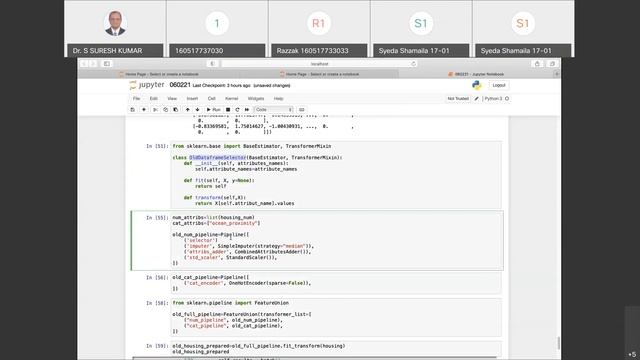Click the highlighted OldDataFrameSelector class name
This screenshot has width=640, height=360.
pyautogui.click(x=218, y=158)
